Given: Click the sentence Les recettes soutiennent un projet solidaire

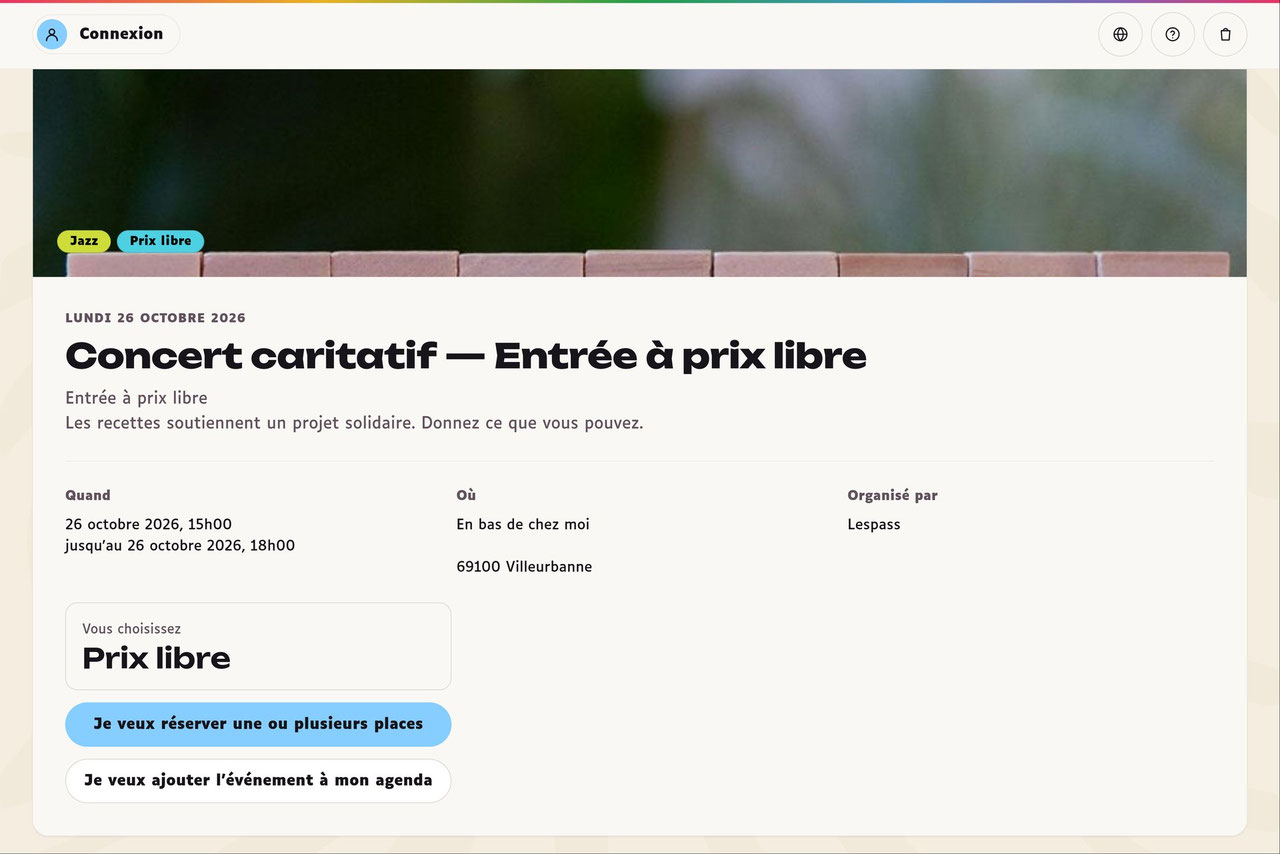Looking at the screenshot, I should (241, 423).
